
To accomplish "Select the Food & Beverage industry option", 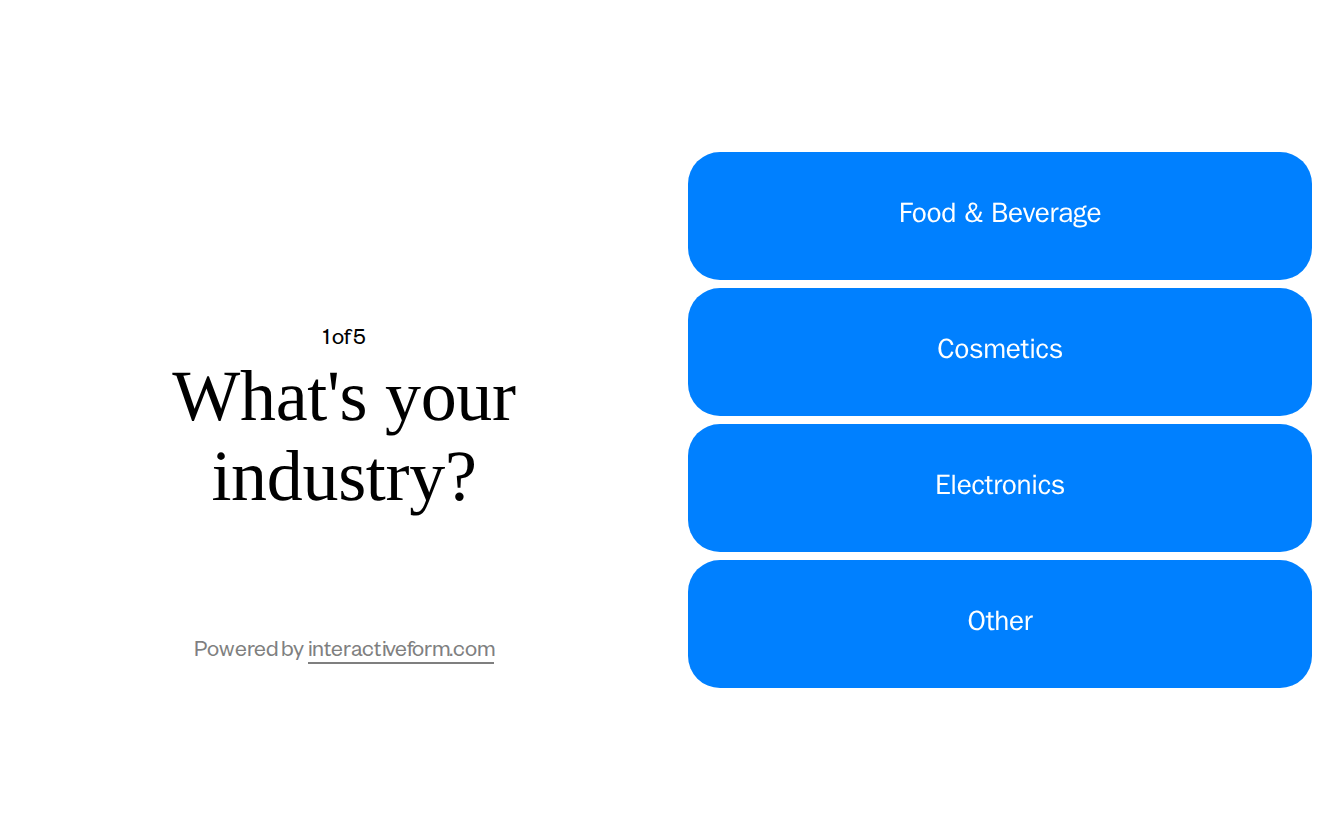I will [x=1000, y=214].
